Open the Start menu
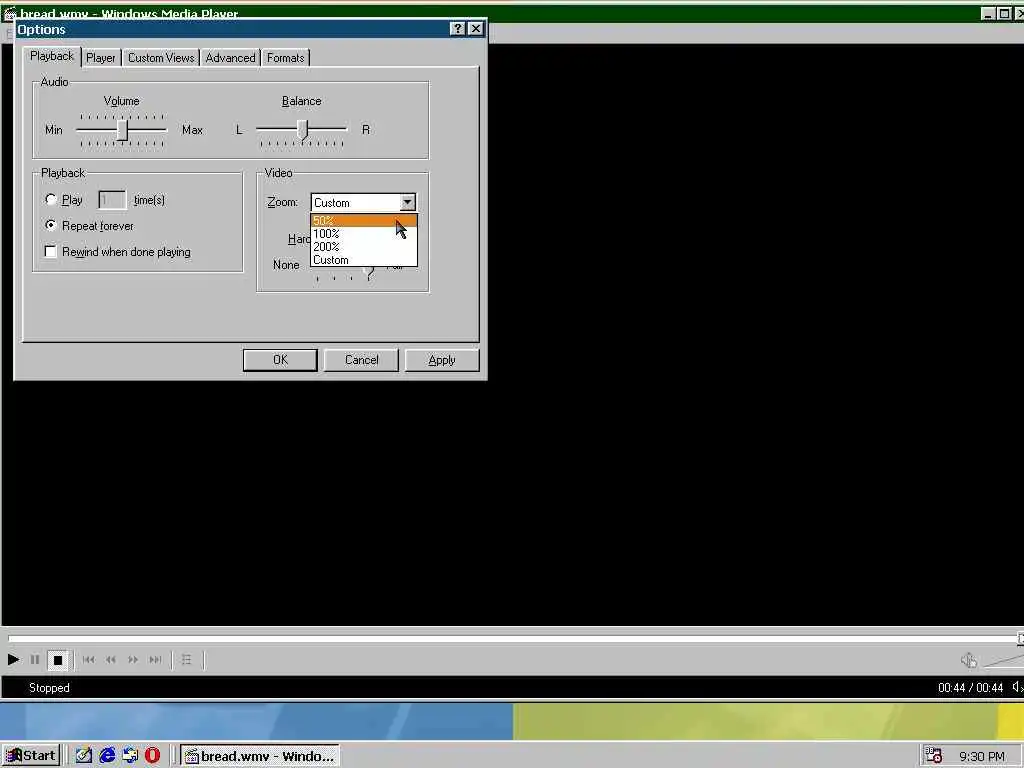This screenshot has height=768, width=1024. tap(31, 756)
